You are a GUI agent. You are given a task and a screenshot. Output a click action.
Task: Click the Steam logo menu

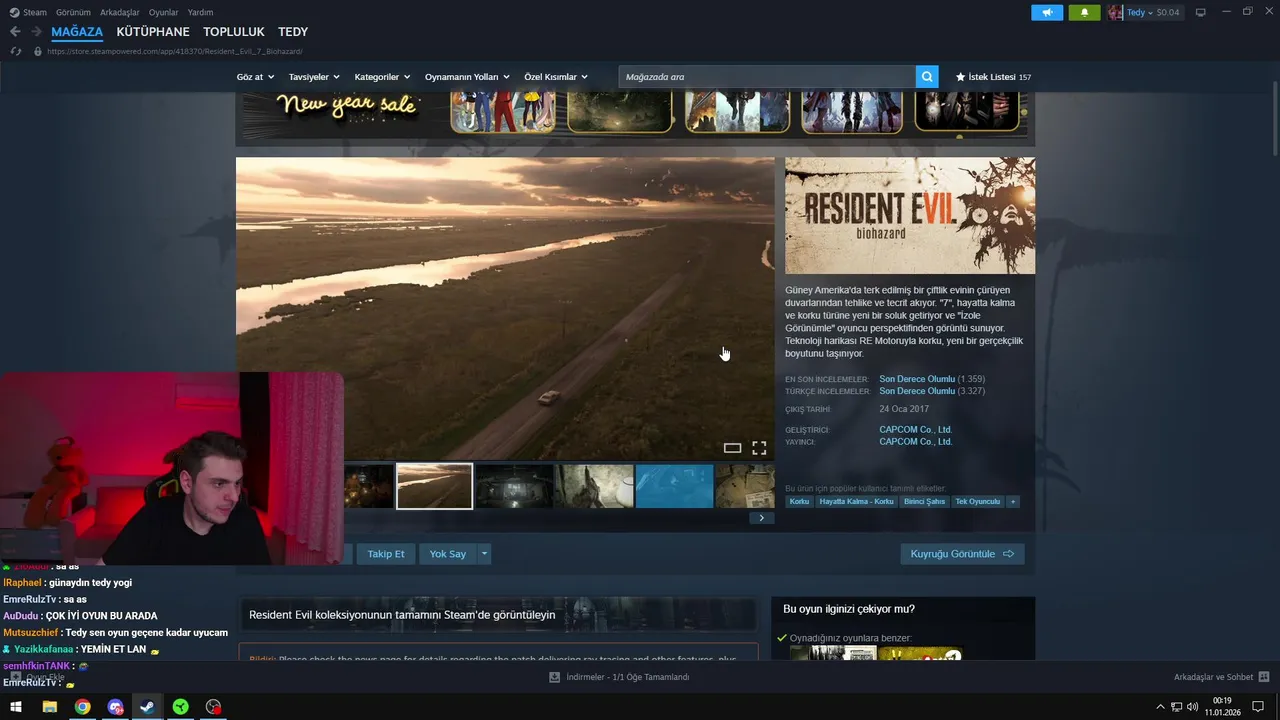[x=28, y=13]
